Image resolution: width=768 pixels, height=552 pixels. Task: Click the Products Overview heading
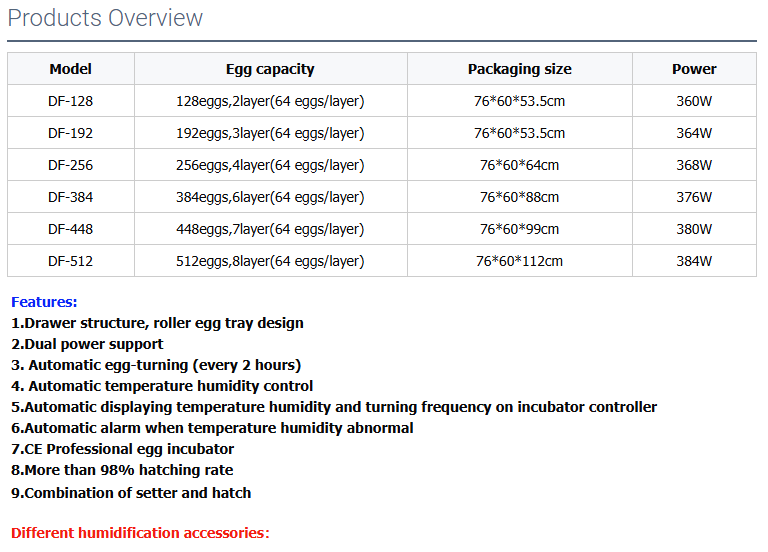pos(105,18)
